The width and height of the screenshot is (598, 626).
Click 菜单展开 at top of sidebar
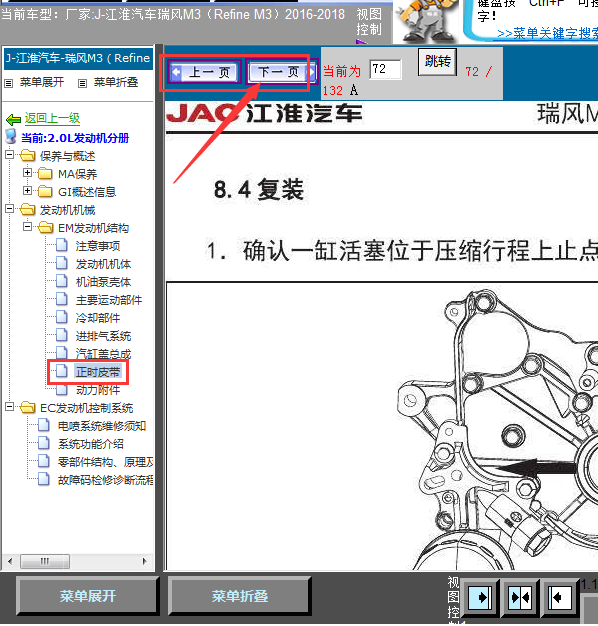click(x=42, y=82)
